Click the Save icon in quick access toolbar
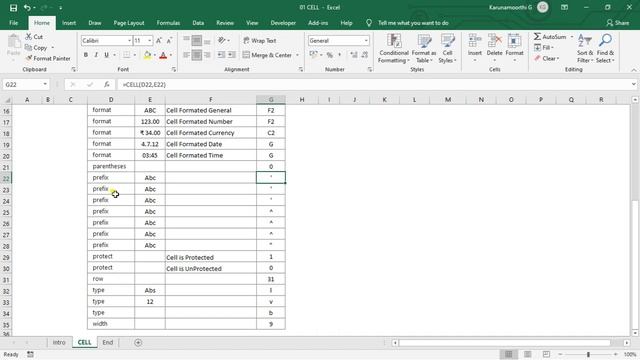 [13, 8]
